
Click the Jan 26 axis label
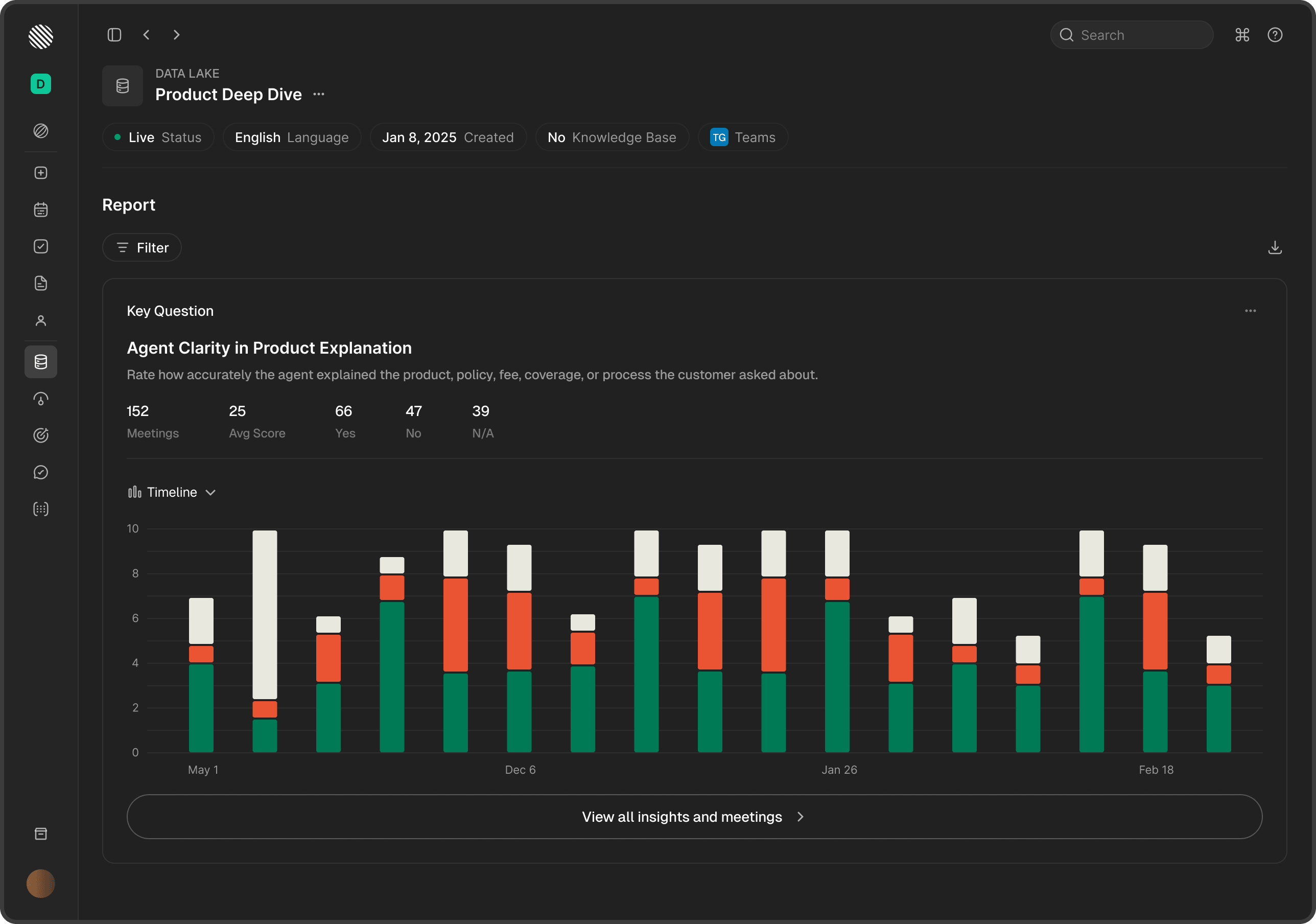tap(839, 770)
